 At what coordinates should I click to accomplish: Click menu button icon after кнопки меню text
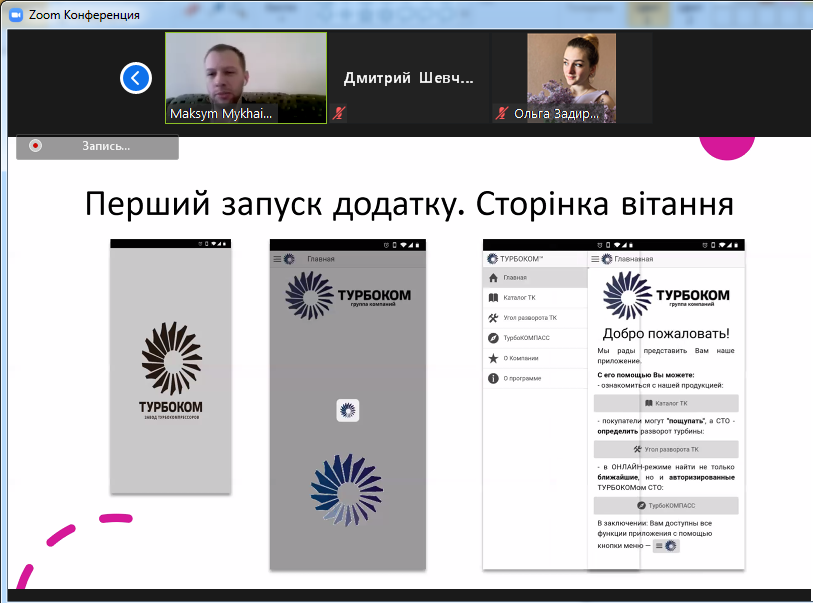pos(666,546)
